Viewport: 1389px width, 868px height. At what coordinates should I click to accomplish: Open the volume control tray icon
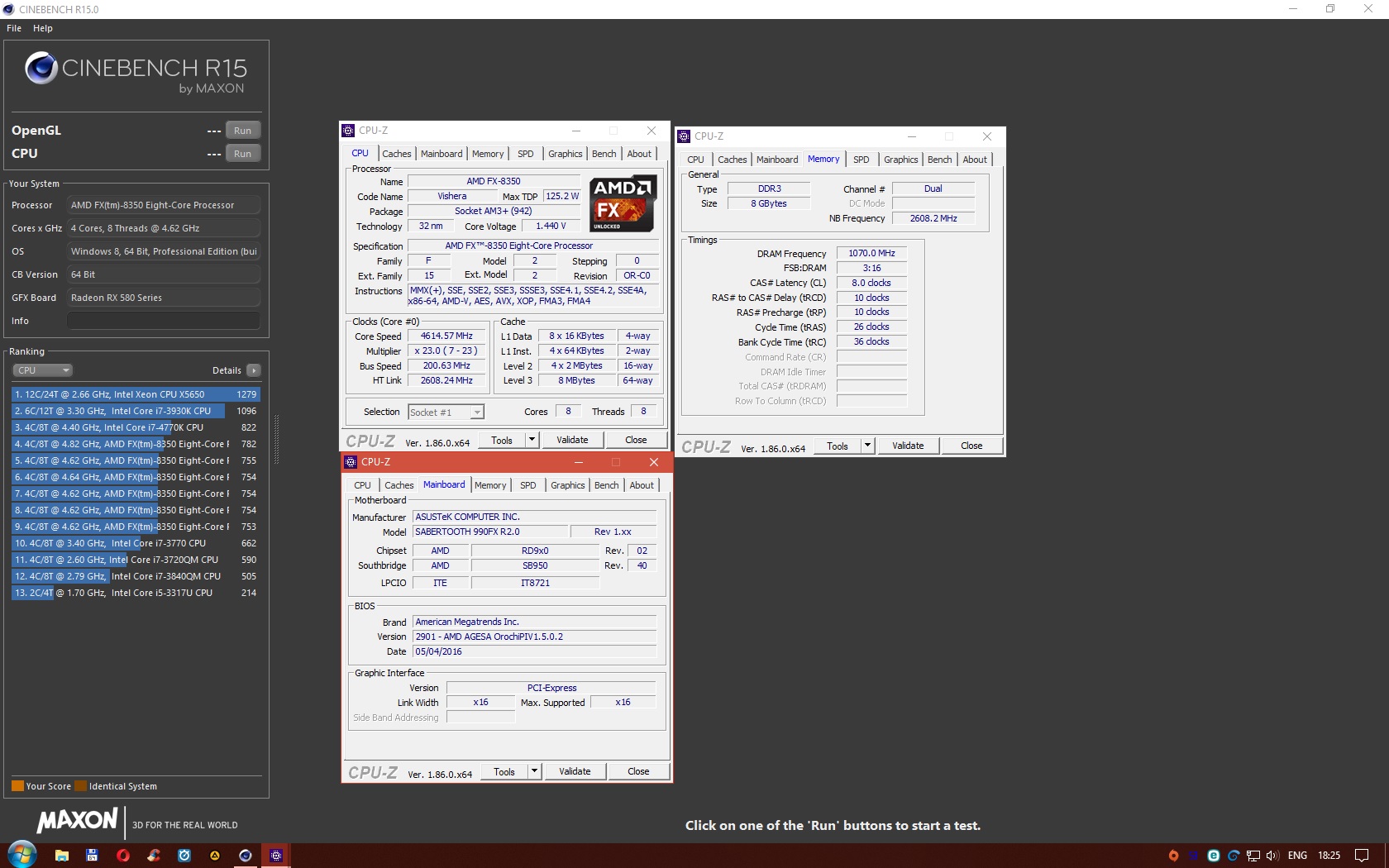(x=1272, y=856)
